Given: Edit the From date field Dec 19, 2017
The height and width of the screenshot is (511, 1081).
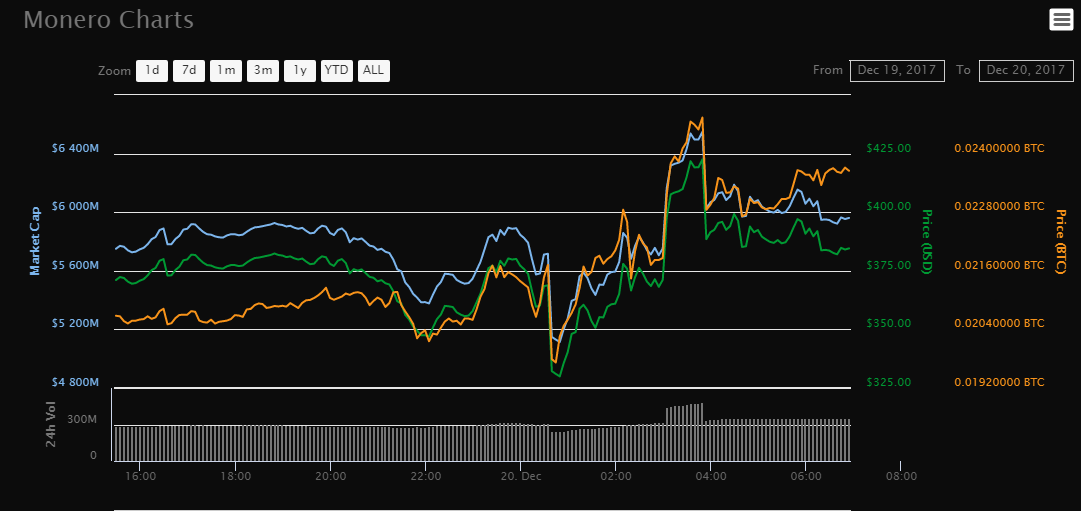Looking at the screenshot, I should click(897, 70).
